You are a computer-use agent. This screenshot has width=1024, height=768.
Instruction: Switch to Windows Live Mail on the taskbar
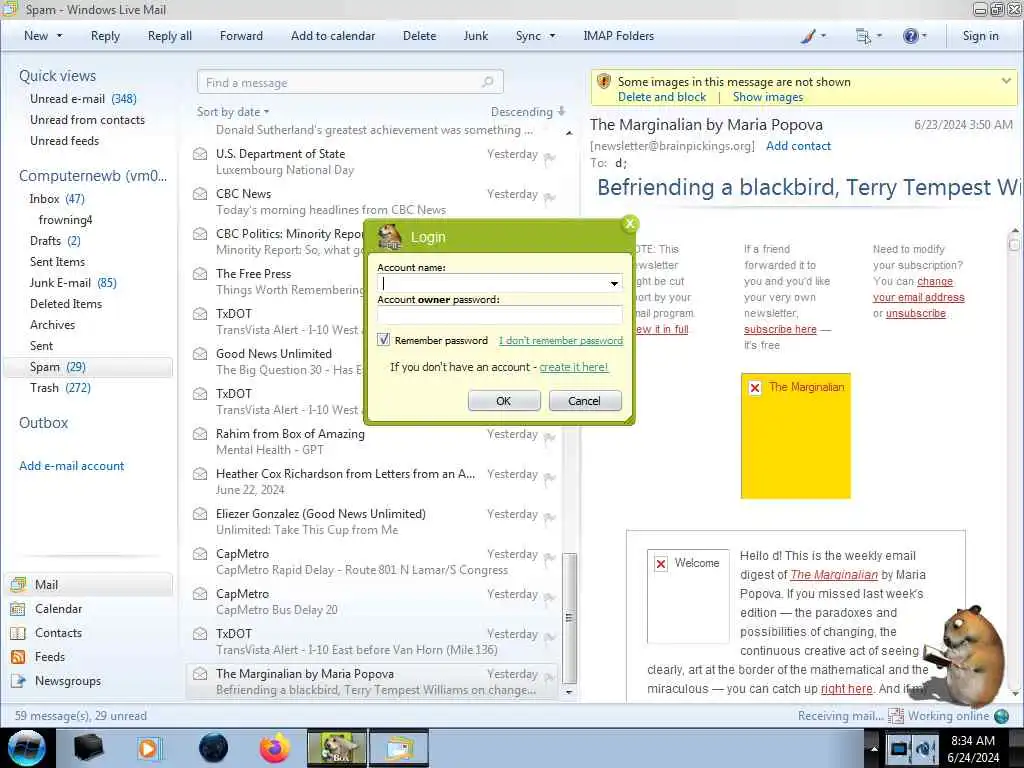pyautogui.click(x=399, y=748)
